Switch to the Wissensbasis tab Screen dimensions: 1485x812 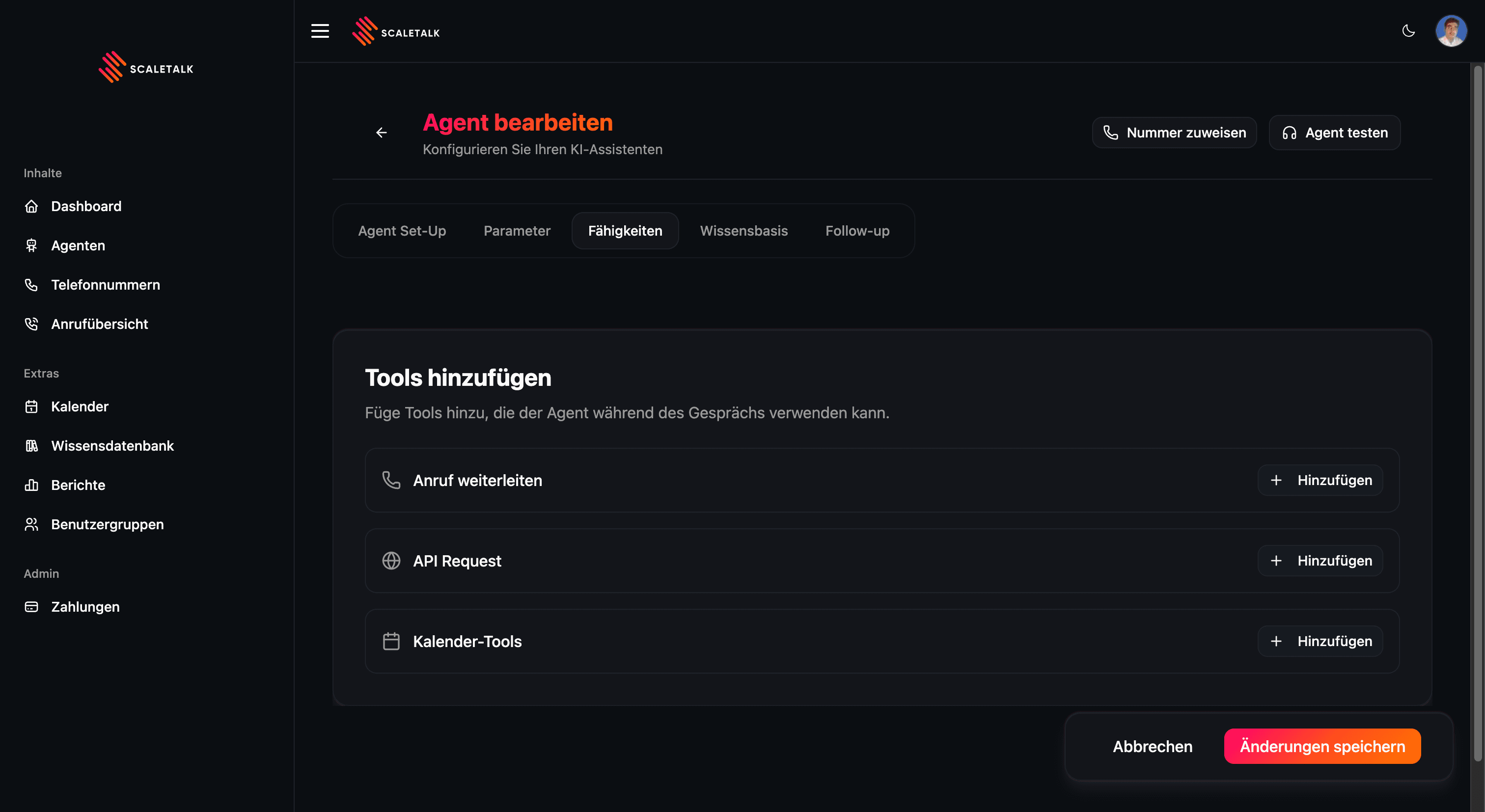743,231
